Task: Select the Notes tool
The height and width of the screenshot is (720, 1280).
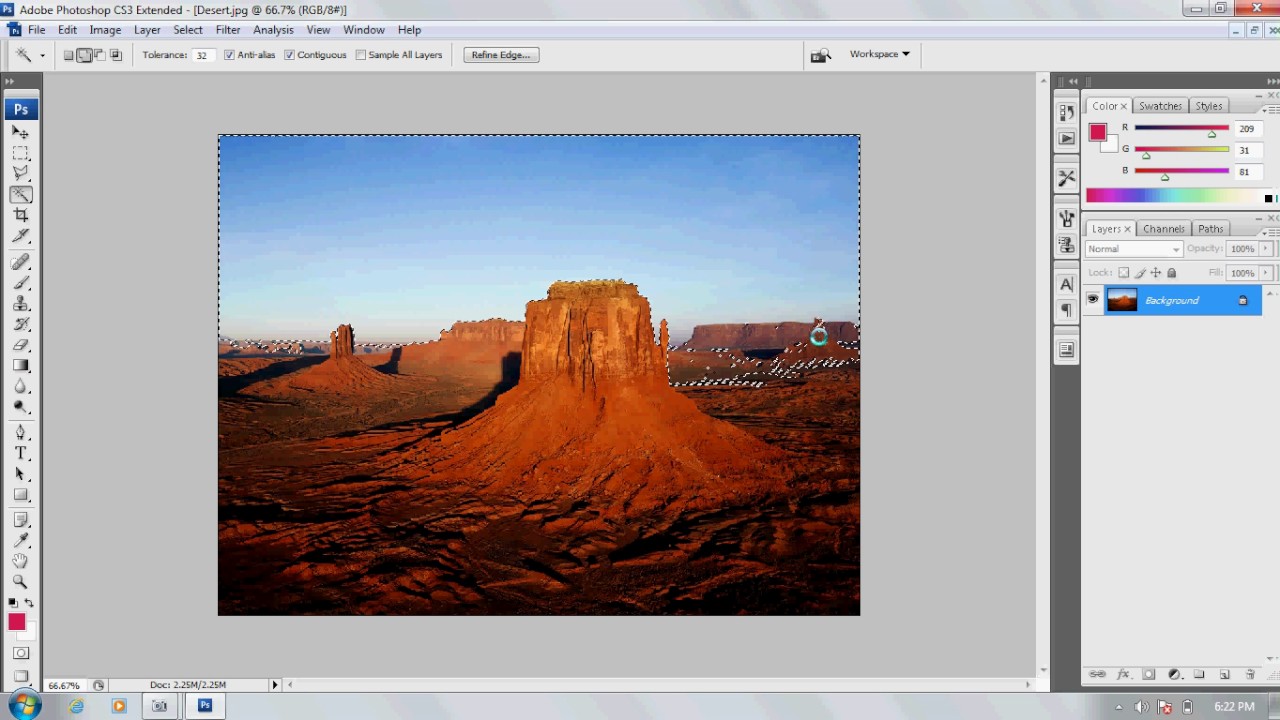Action: coord(21,520)
